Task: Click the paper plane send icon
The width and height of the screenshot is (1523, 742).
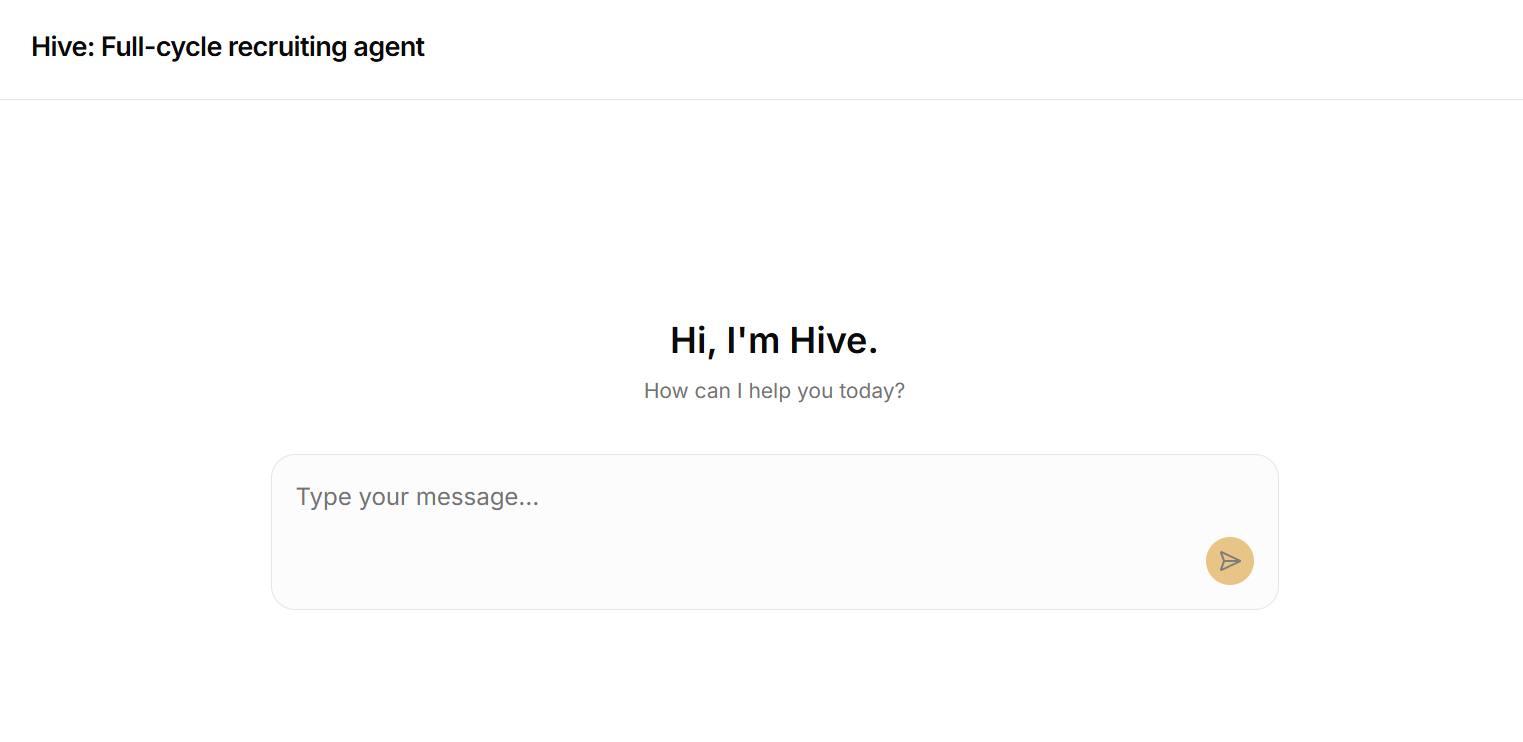Action: (1230, 561)
